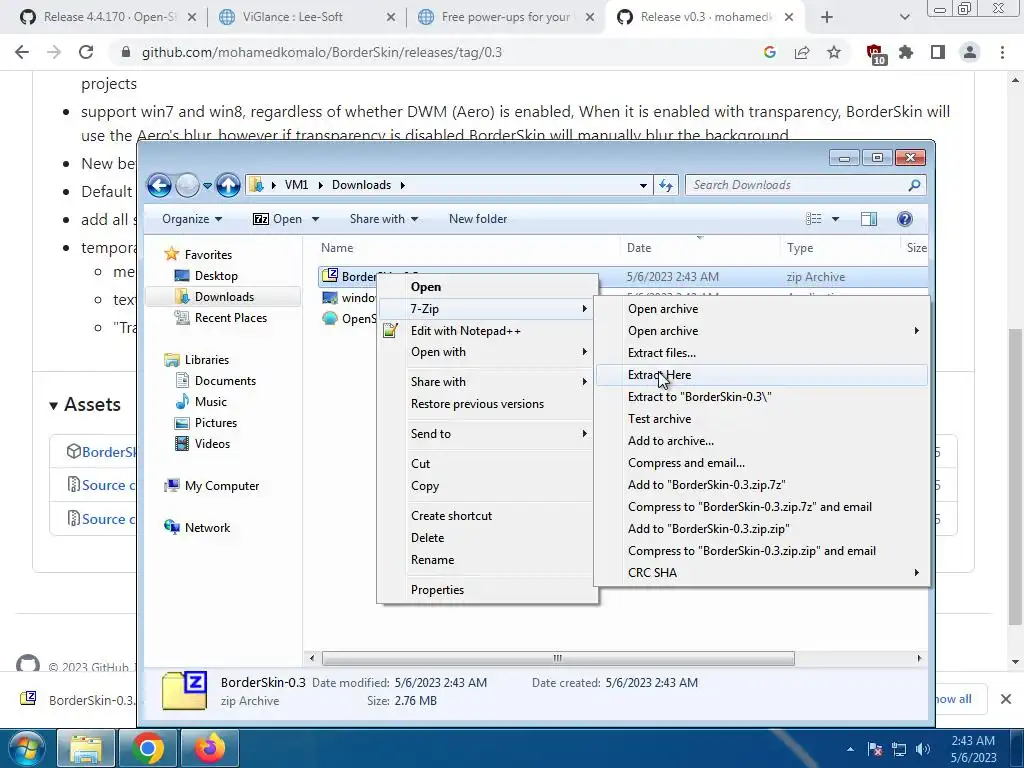Select Extract to "BorderSkin-0.3\"
This screenshot has width=1024, height=768.
761,396
